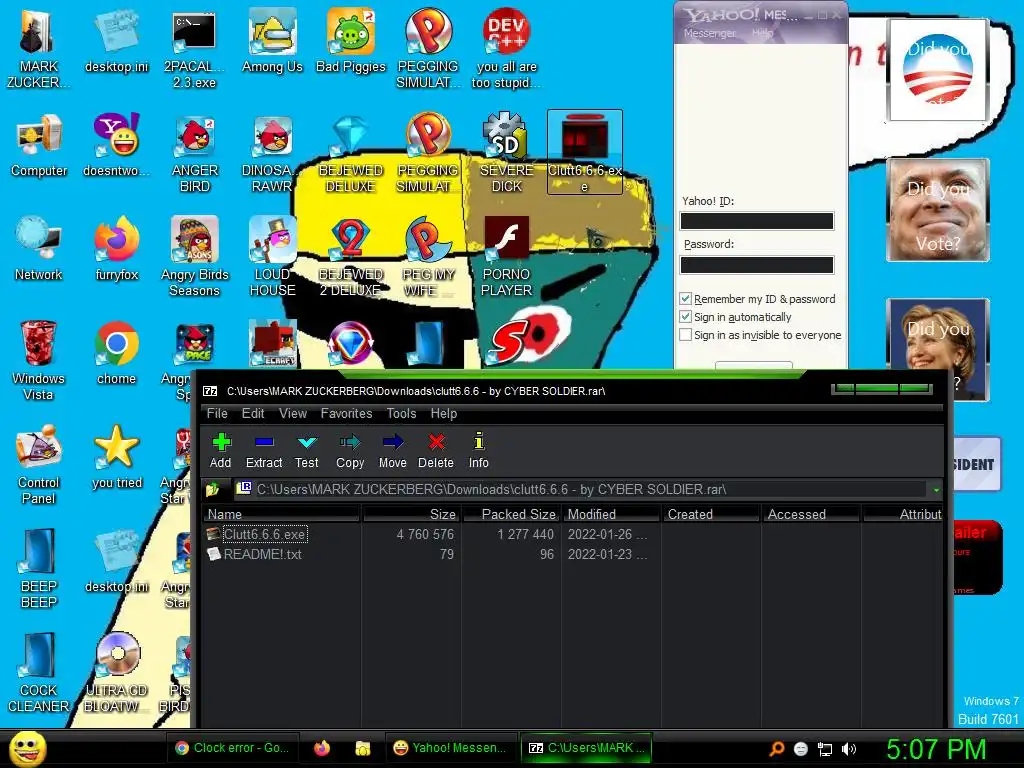The height and width of the screenshot is (768, 1024).
Task: Select the Copy toolbar icon in 7-Zip
Action: pos(350,450)
